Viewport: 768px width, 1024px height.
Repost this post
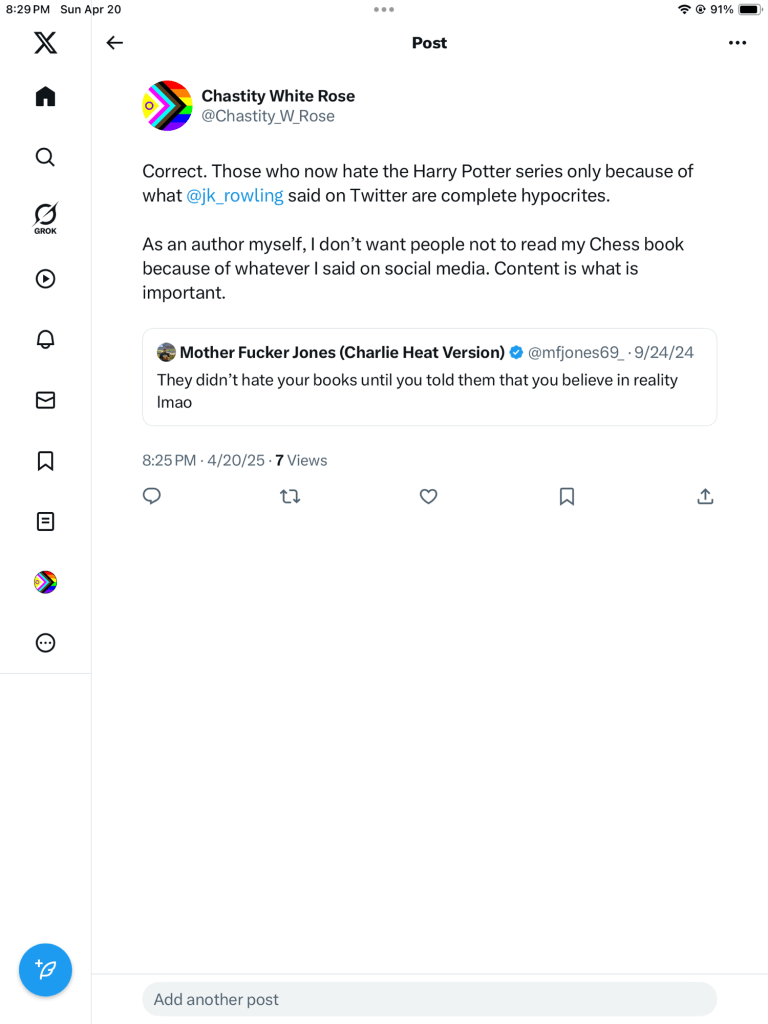290,496
